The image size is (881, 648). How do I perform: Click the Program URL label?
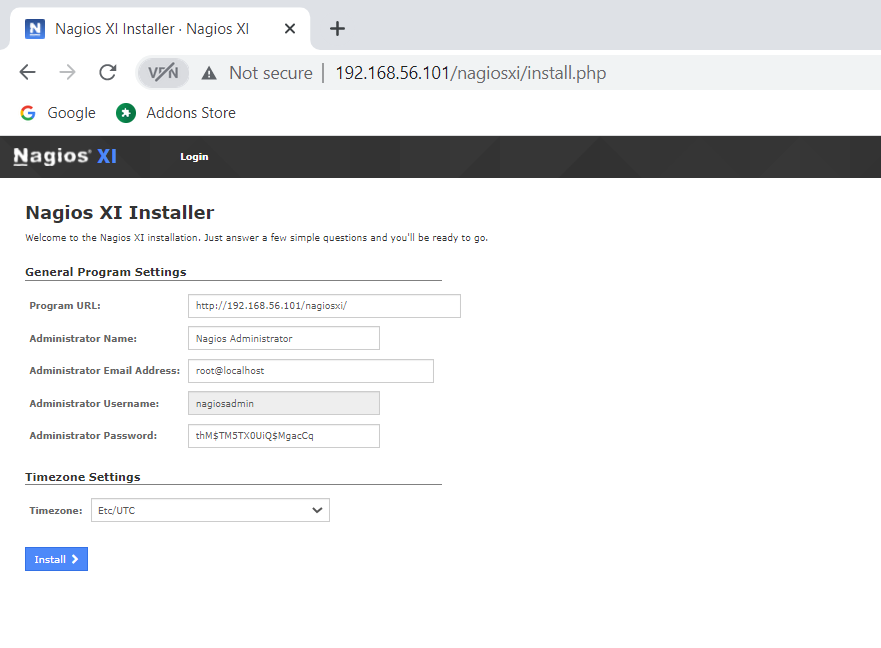pos(65,306)
